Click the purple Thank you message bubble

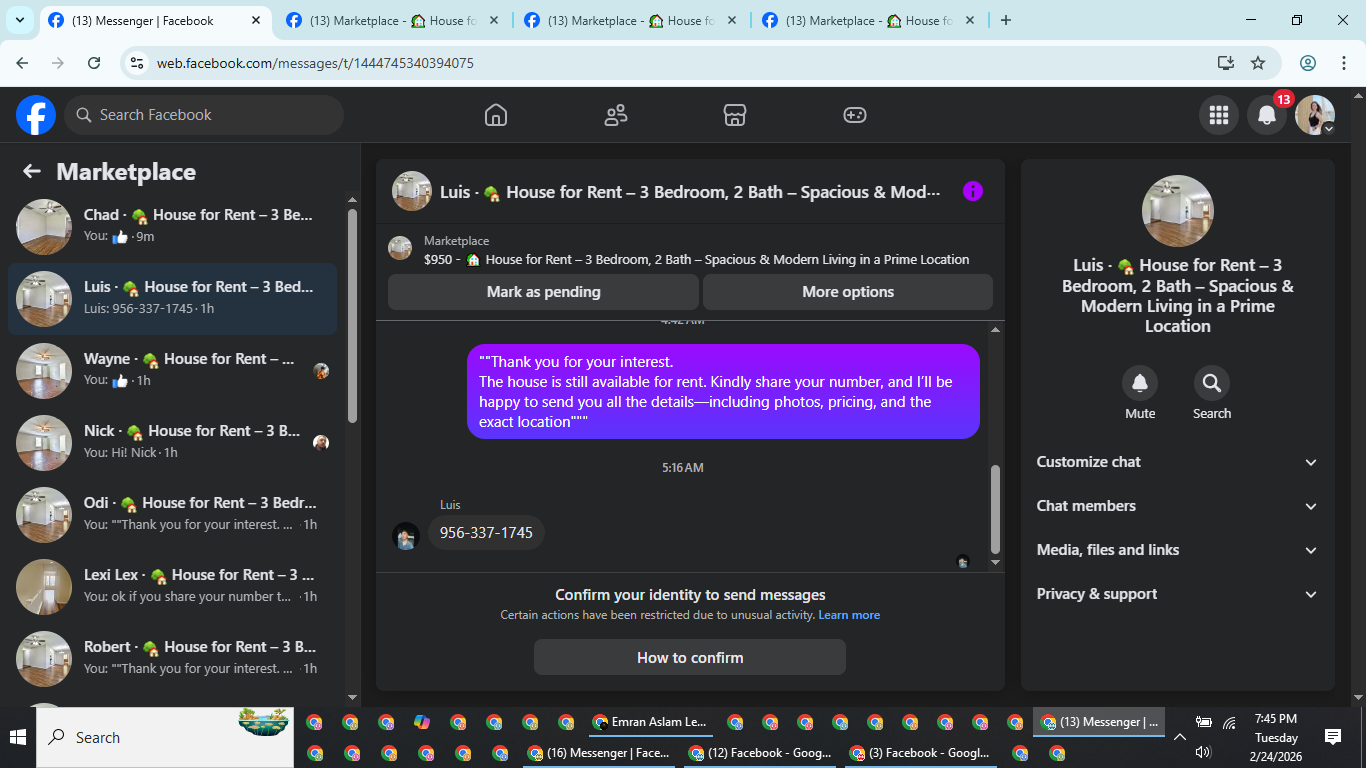(723, 391)
